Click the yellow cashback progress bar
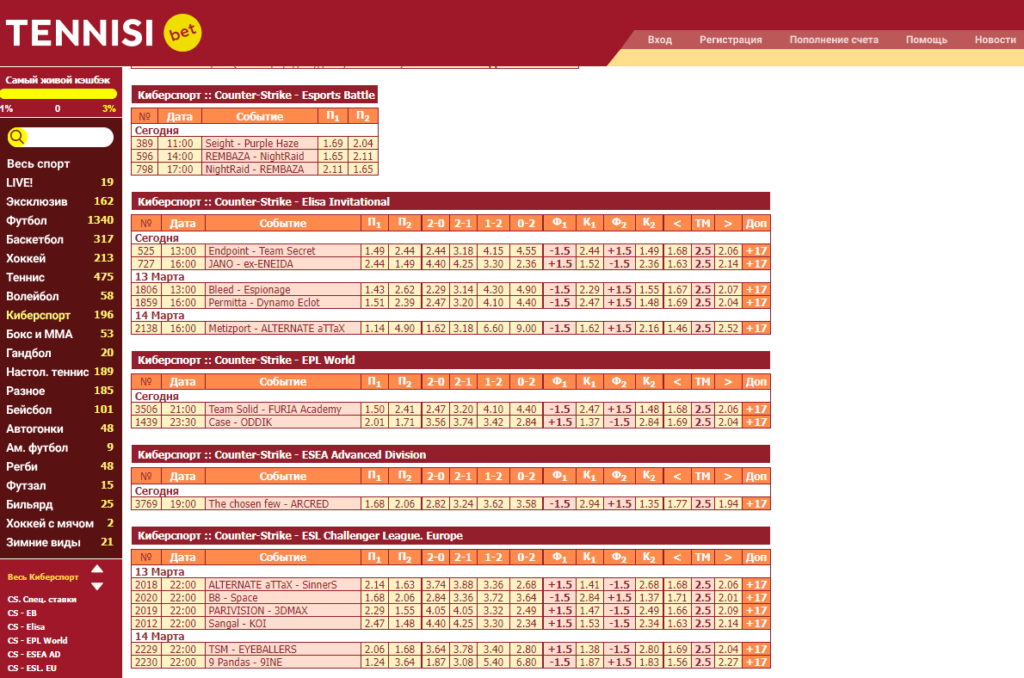 [x=59, y=94]
